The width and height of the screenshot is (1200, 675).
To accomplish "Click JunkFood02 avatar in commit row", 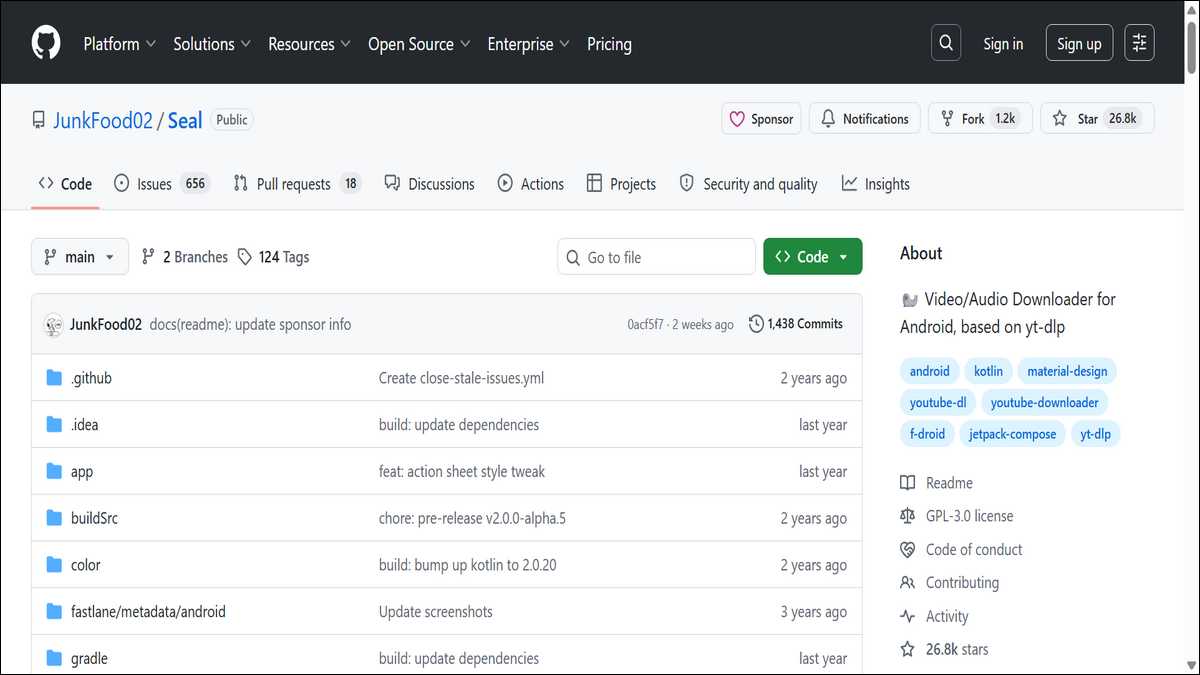I will pos(53,324).
